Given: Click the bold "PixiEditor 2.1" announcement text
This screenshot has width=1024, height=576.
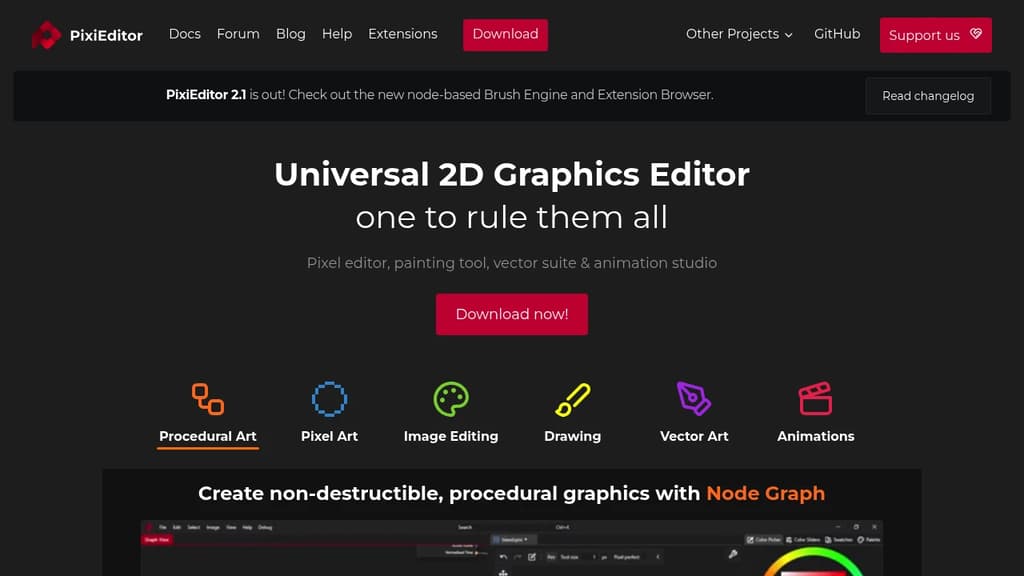Looking at the screenshot, I should click(x=206, y=95).
